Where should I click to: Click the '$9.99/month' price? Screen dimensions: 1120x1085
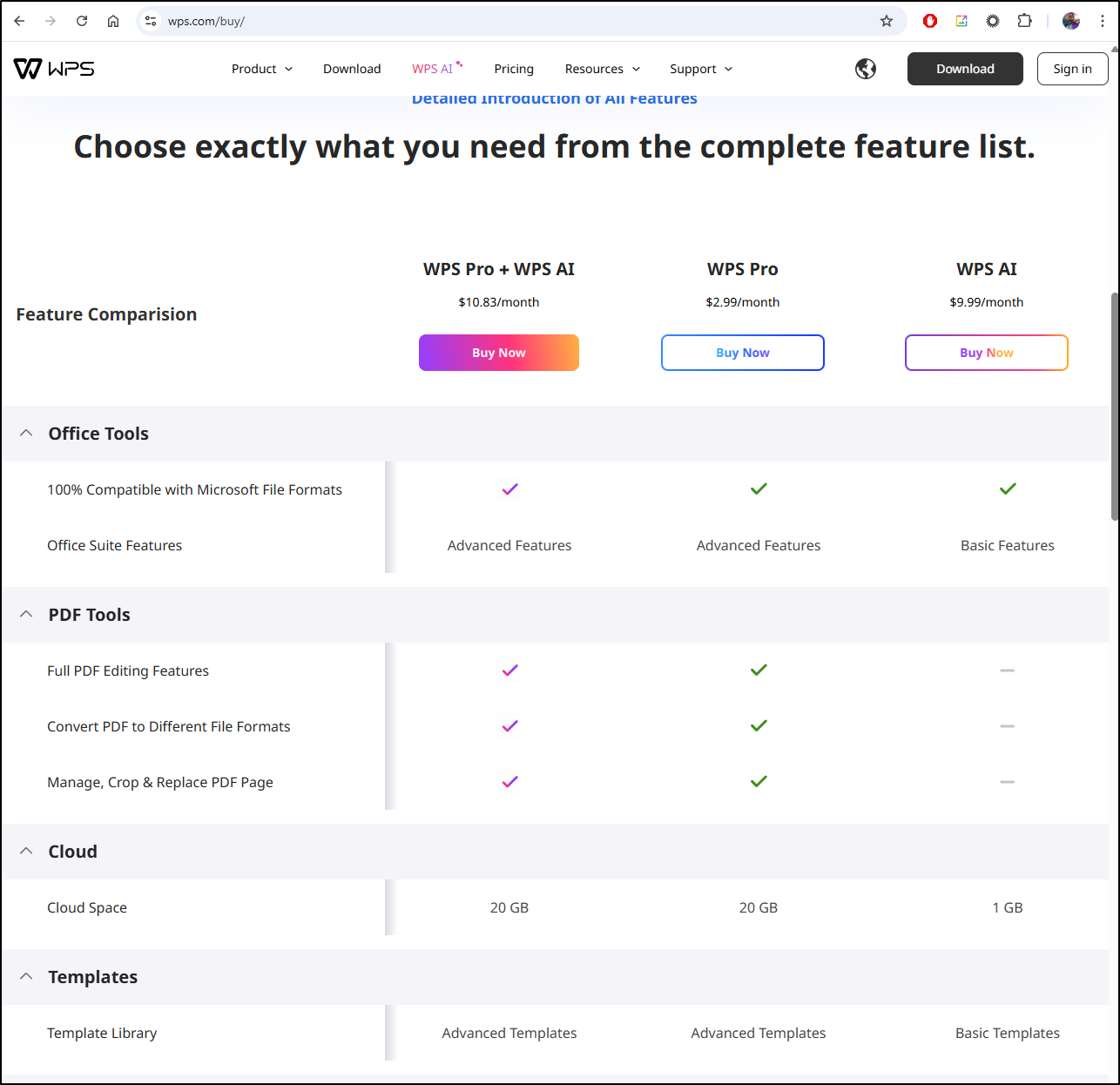pos(987,302)
